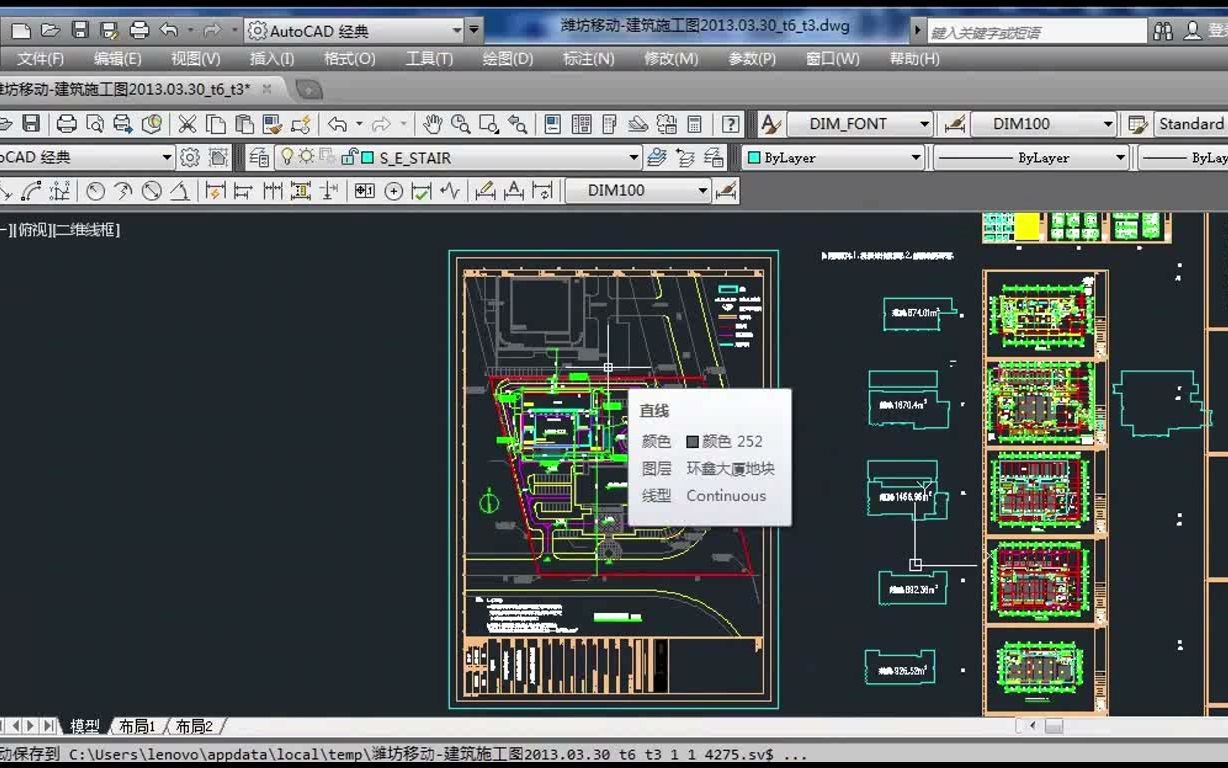Click the Match Properties paintbrush icon

tap(272, 124)
